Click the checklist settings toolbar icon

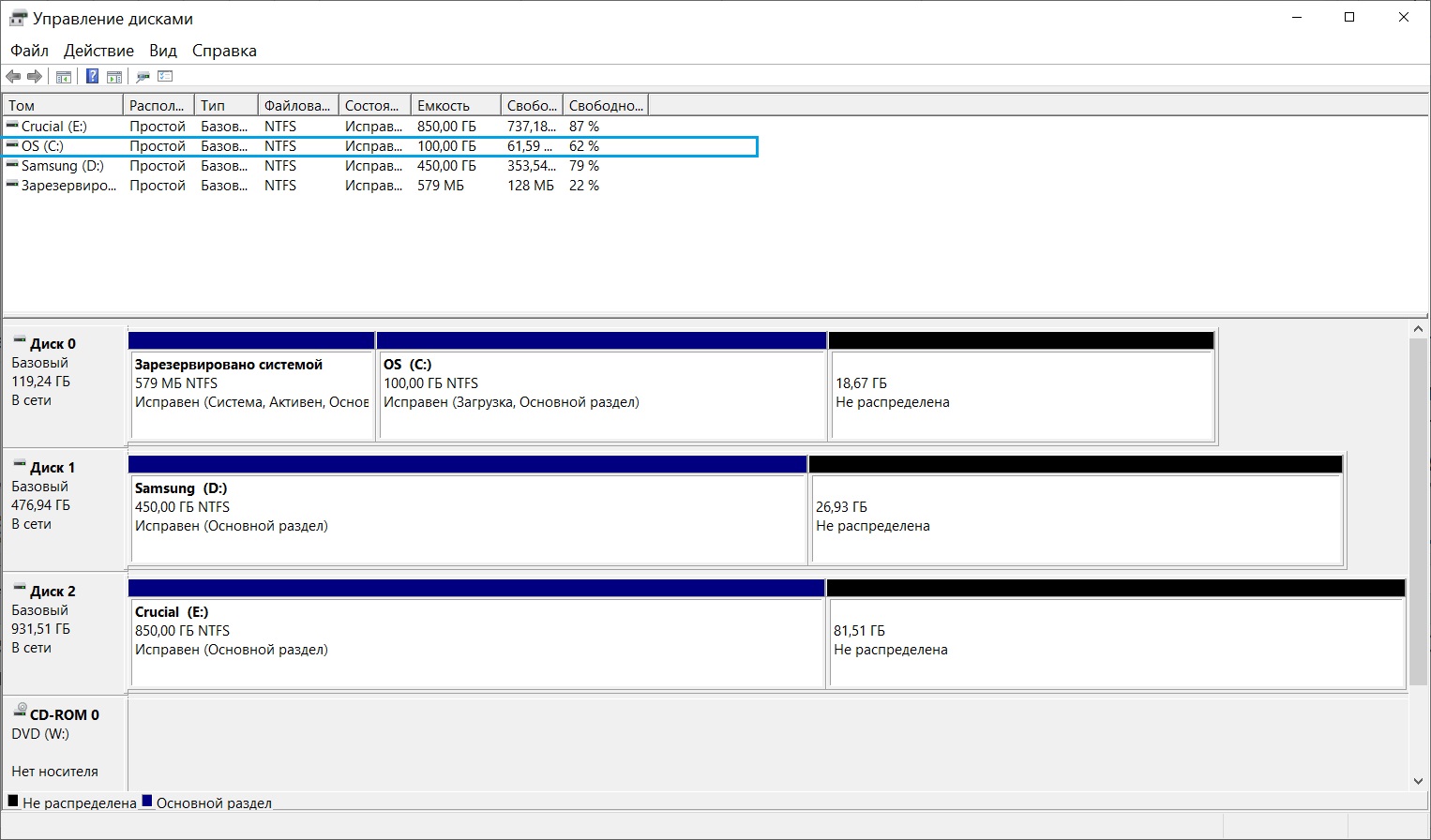pyautogui.click(x=166, y=76)
